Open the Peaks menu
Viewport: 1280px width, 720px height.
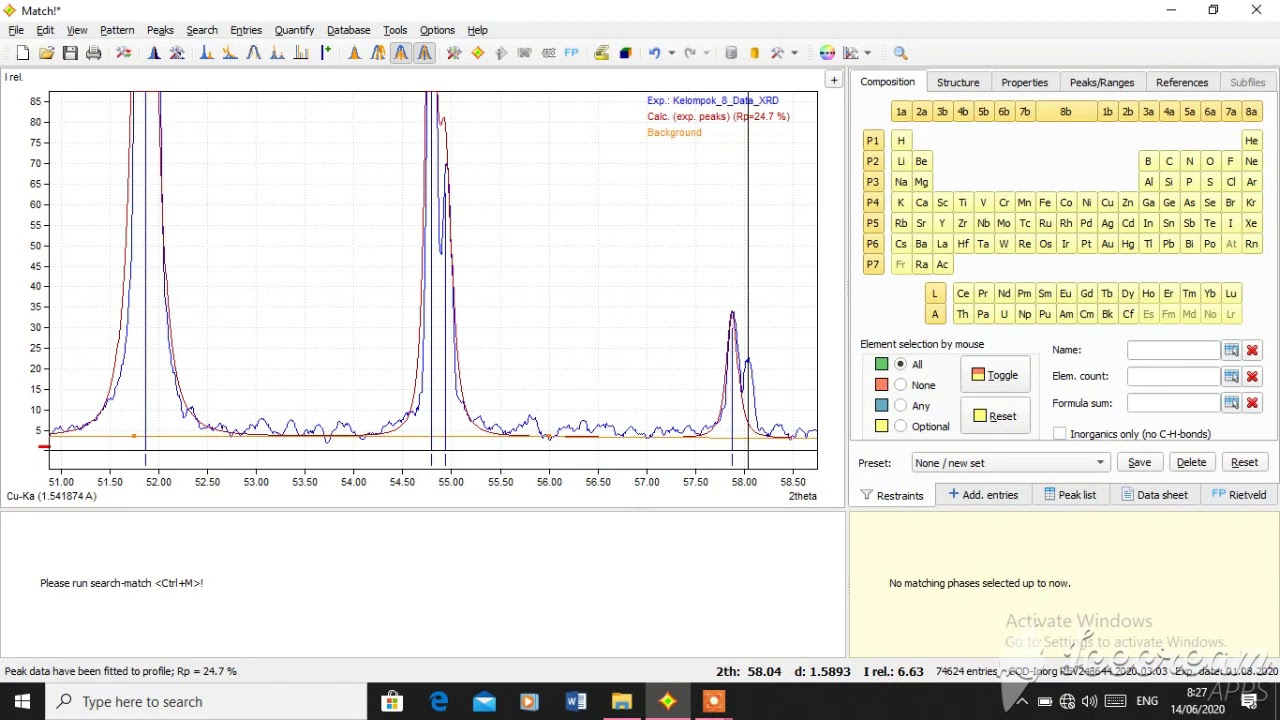160,30
